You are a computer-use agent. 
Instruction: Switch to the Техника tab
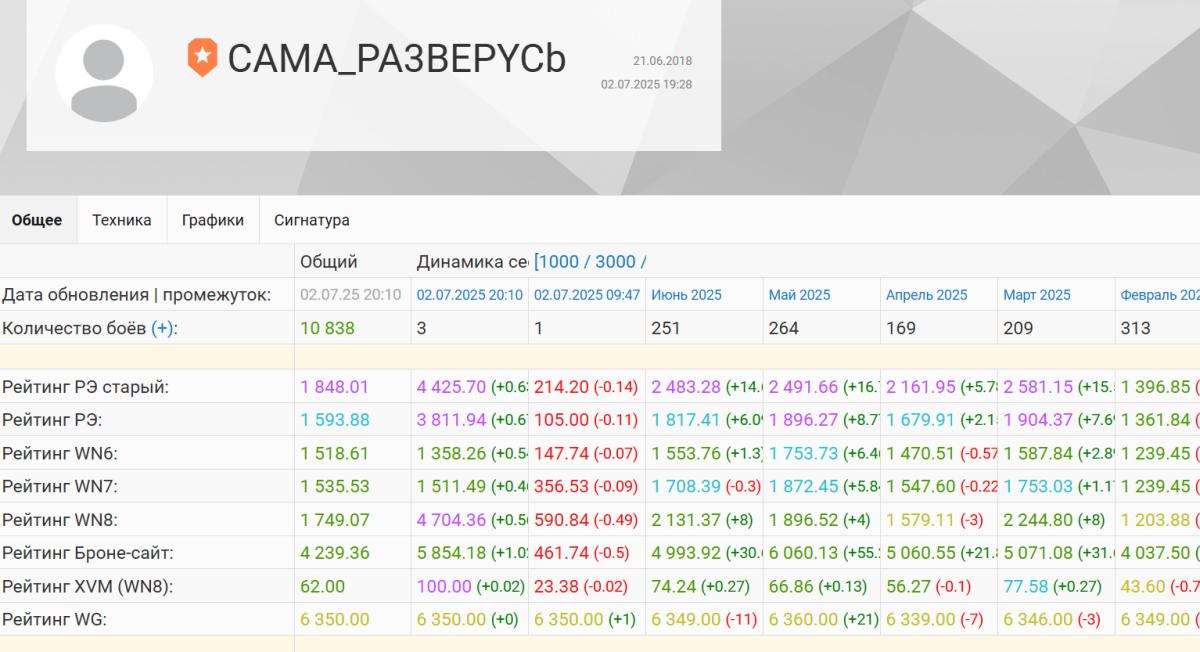(122, 220)
